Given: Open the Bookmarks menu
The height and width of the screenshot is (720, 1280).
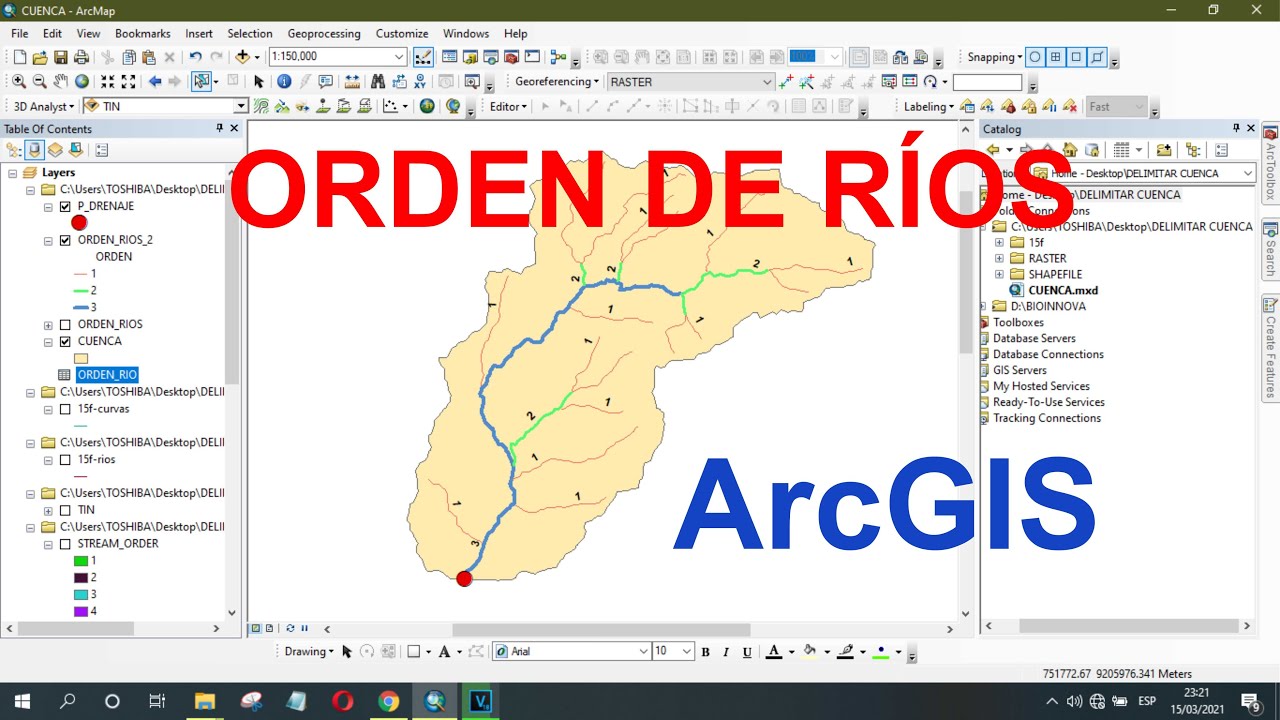Looking at the screenshot, I should pyautogui.click(x=143, y=33).
